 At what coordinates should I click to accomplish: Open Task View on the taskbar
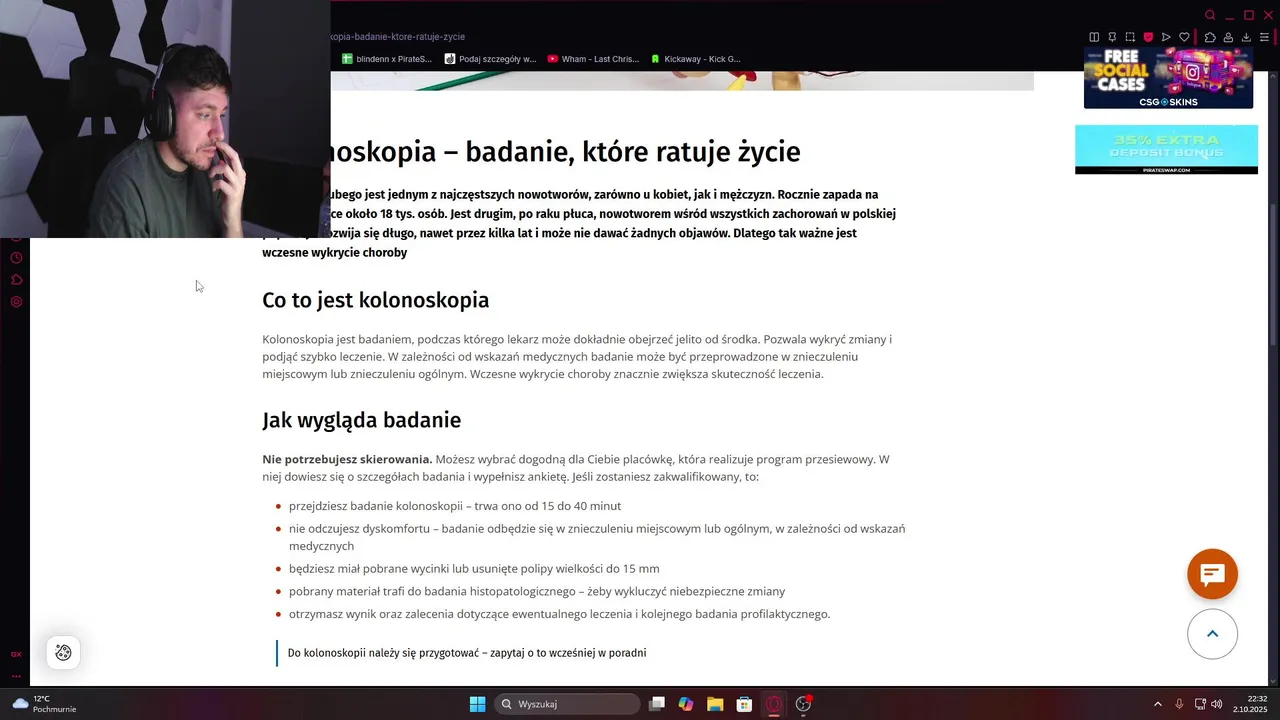[x=657, y=704]
